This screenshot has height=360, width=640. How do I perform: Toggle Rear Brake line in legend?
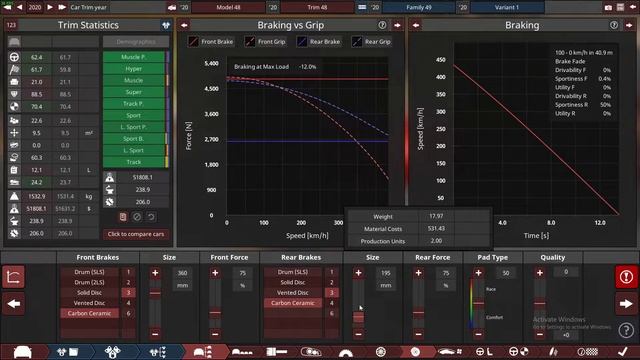click(x=319, y=41)
